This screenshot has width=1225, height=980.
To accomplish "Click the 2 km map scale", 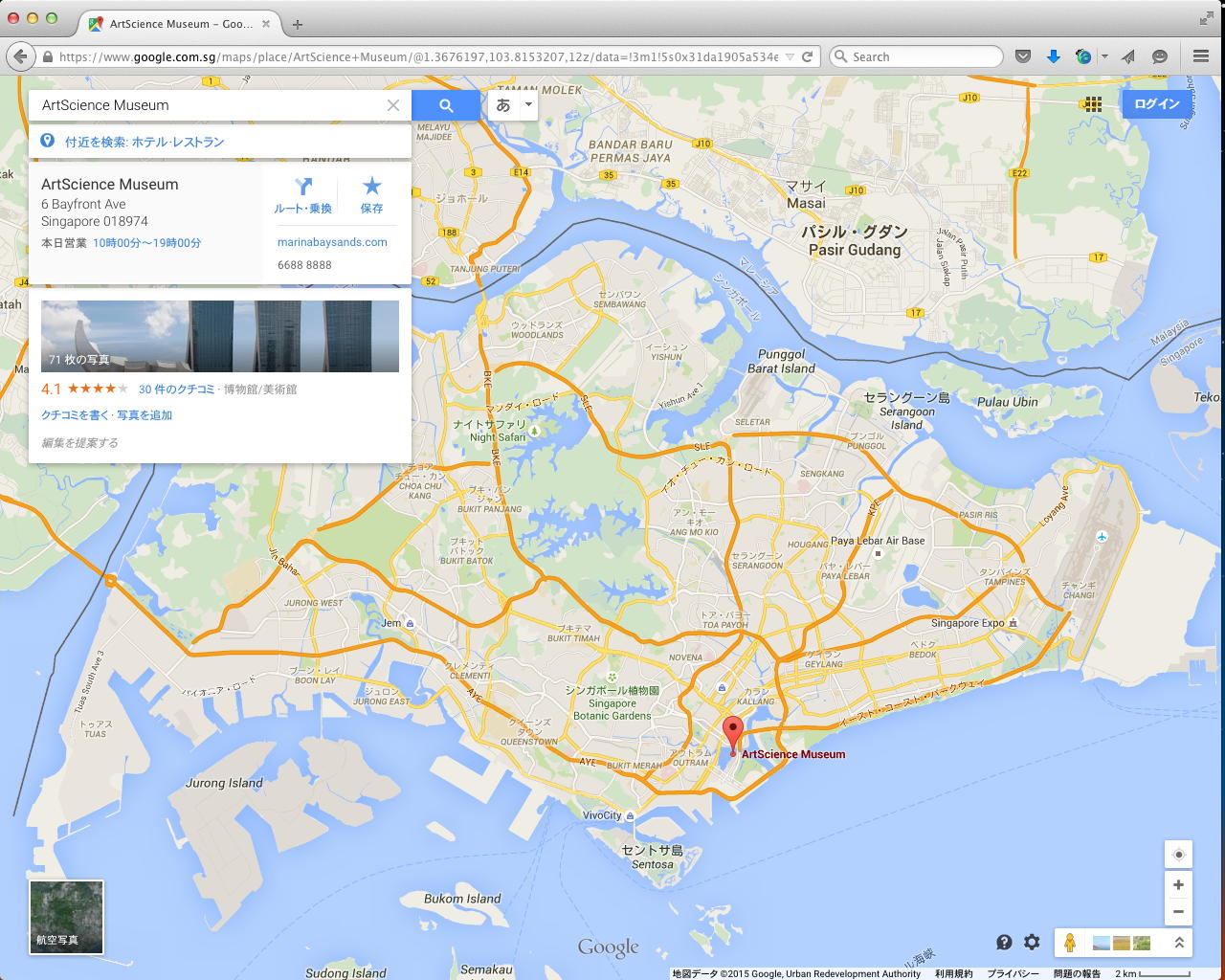I will point(1152,973).
